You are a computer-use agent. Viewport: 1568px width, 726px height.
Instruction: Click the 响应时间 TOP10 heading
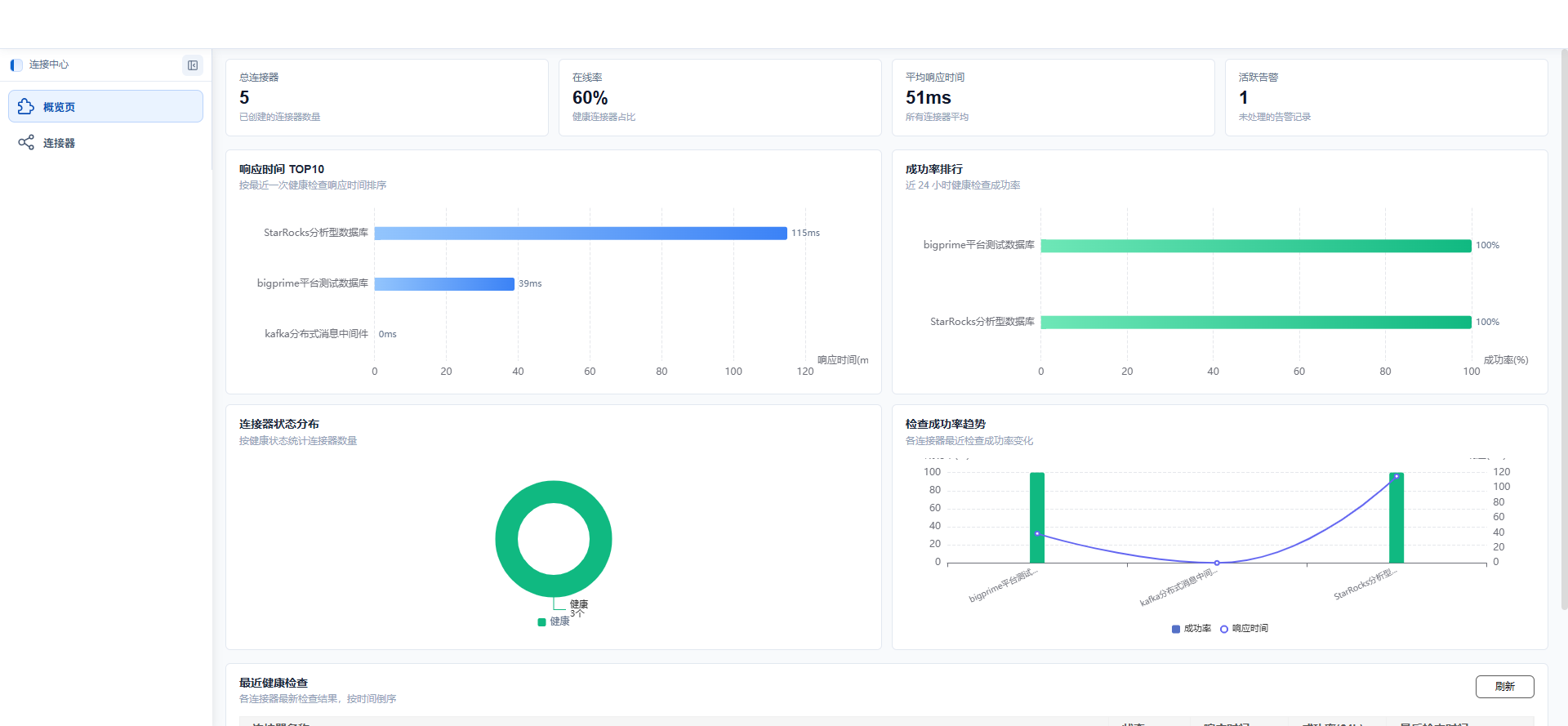[x=282, y=169]
